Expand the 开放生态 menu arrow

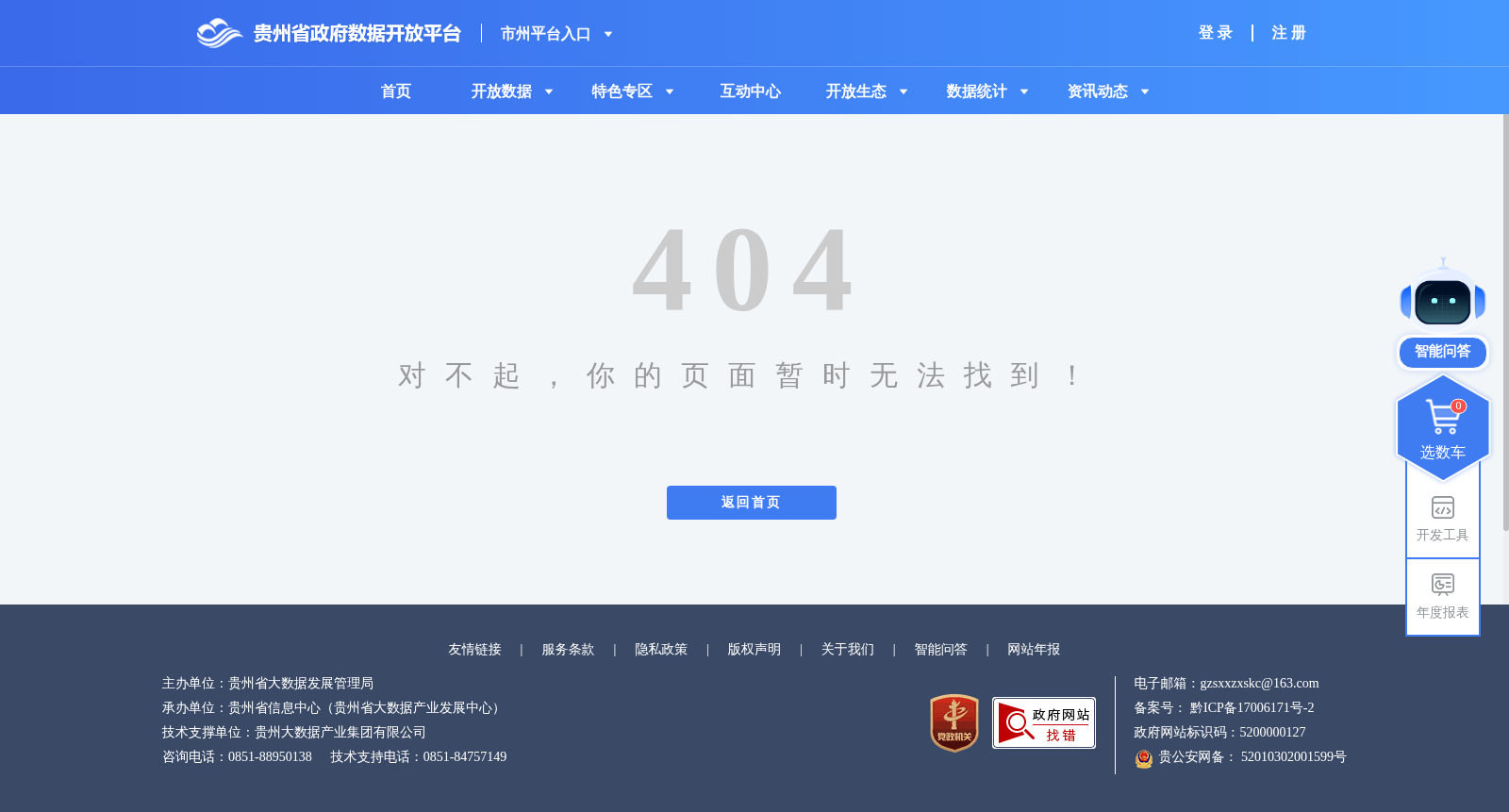(904, 91)
